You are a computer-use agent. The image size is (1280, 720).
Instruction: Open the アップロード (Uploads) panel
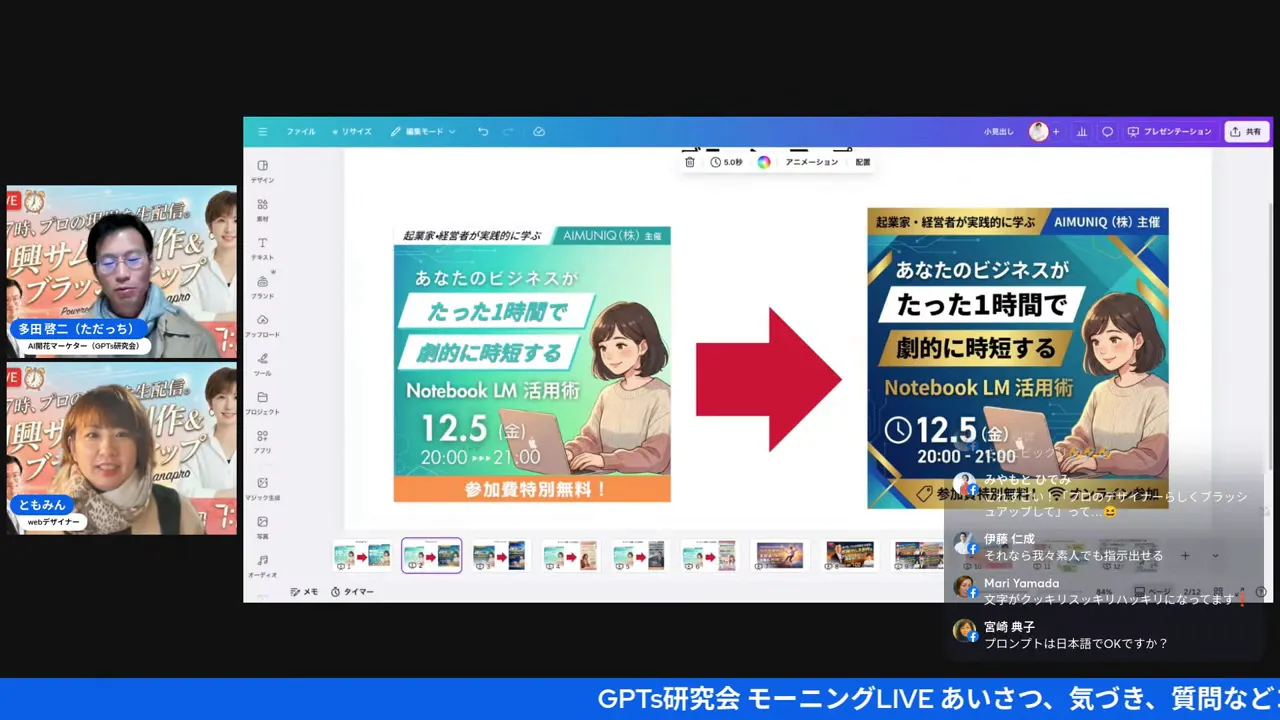point(262,327)
